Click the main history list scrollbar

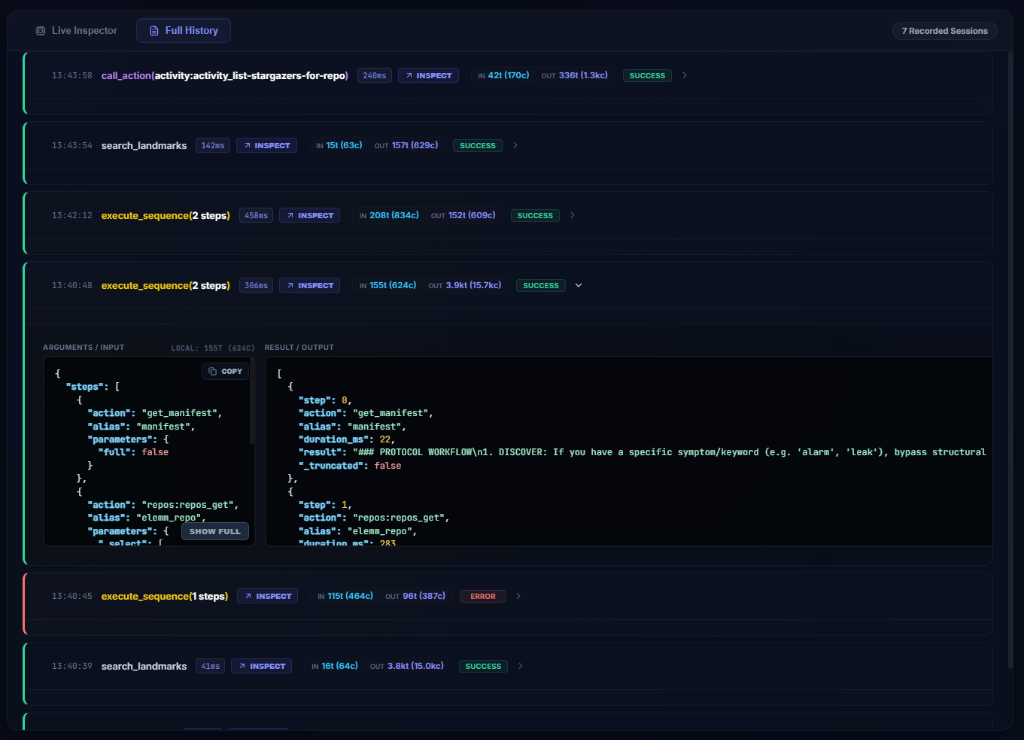tap(1010, 359)
